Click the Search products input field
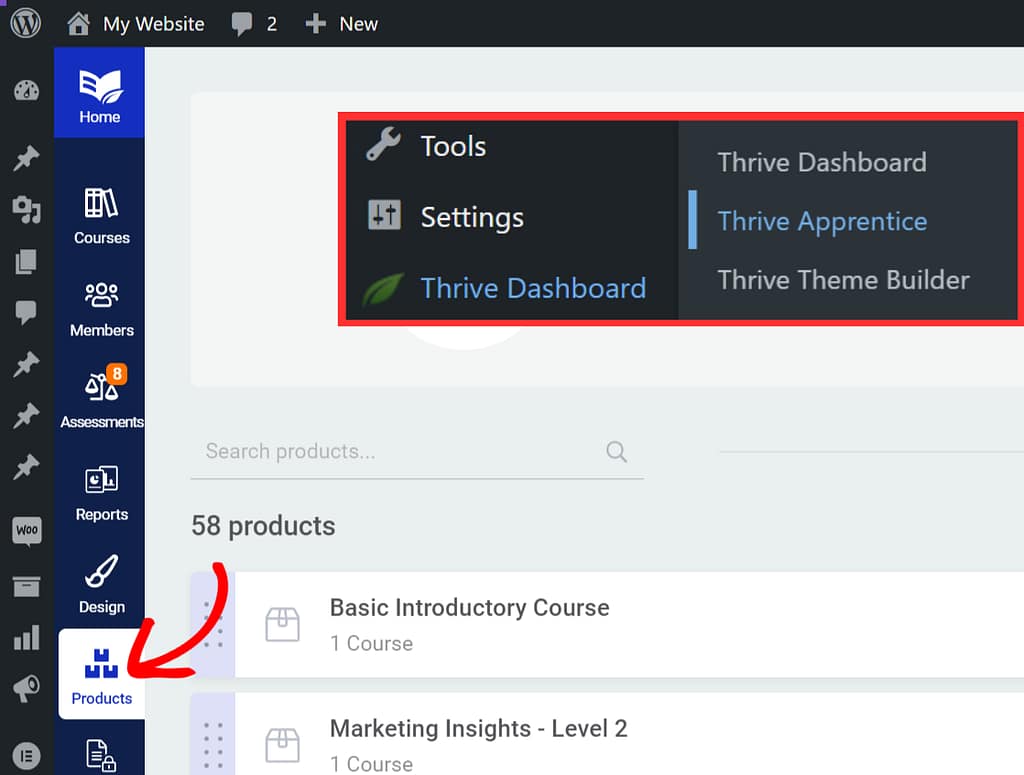Screen dimensions: 1024x775 click(x=400, y=452)
